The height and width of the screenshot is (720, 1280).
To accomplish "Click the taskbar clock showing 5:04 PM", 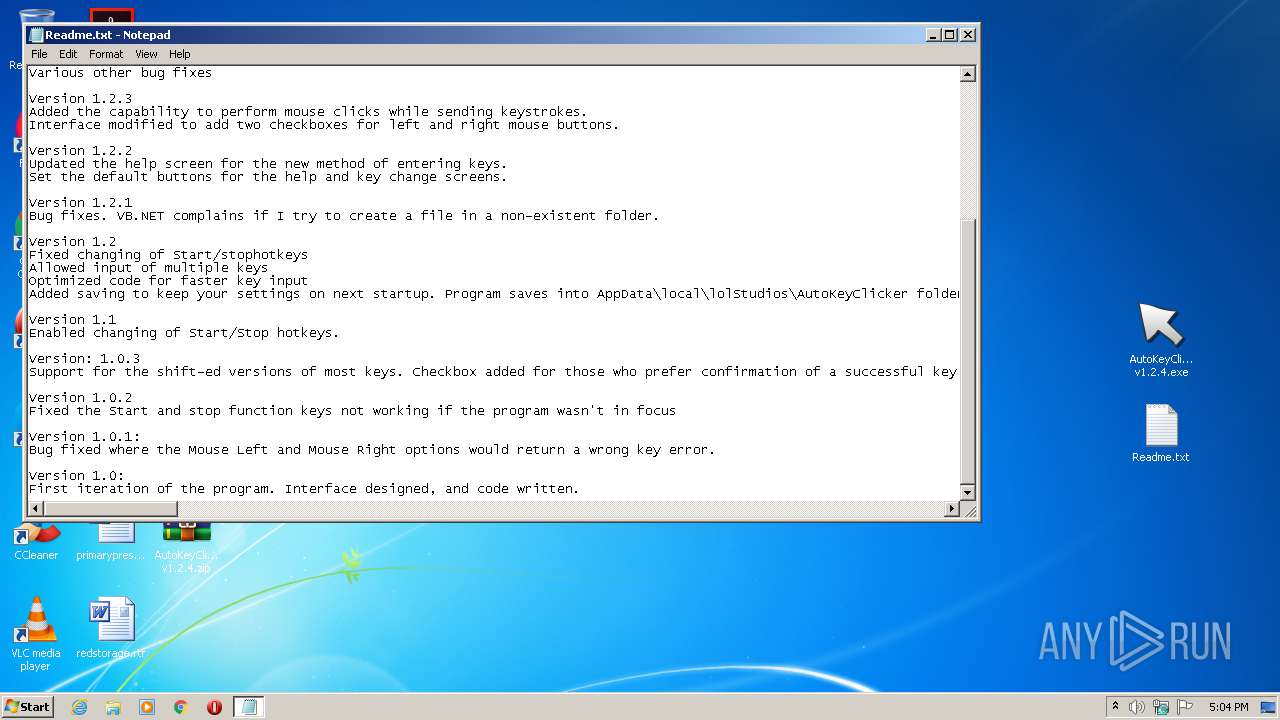I will coord(1228,707).
